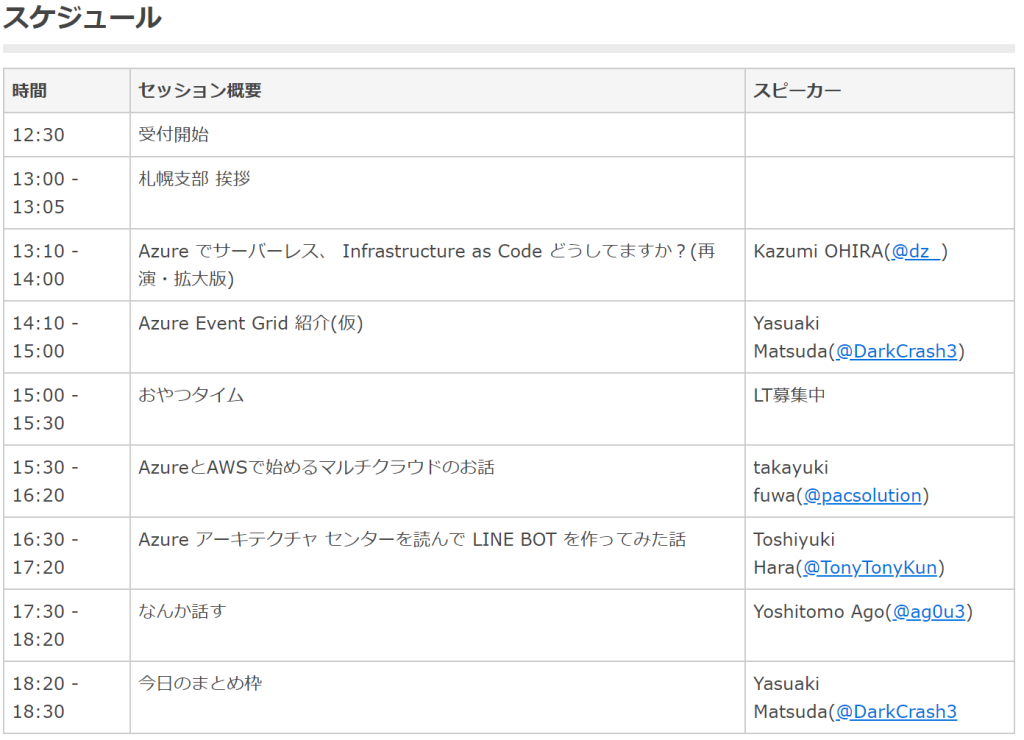The height and width of the screenshot is (740, 1024).
Task: Select the おやつタイム session cell
Action: pyautogui.click(x=438, y=409)
